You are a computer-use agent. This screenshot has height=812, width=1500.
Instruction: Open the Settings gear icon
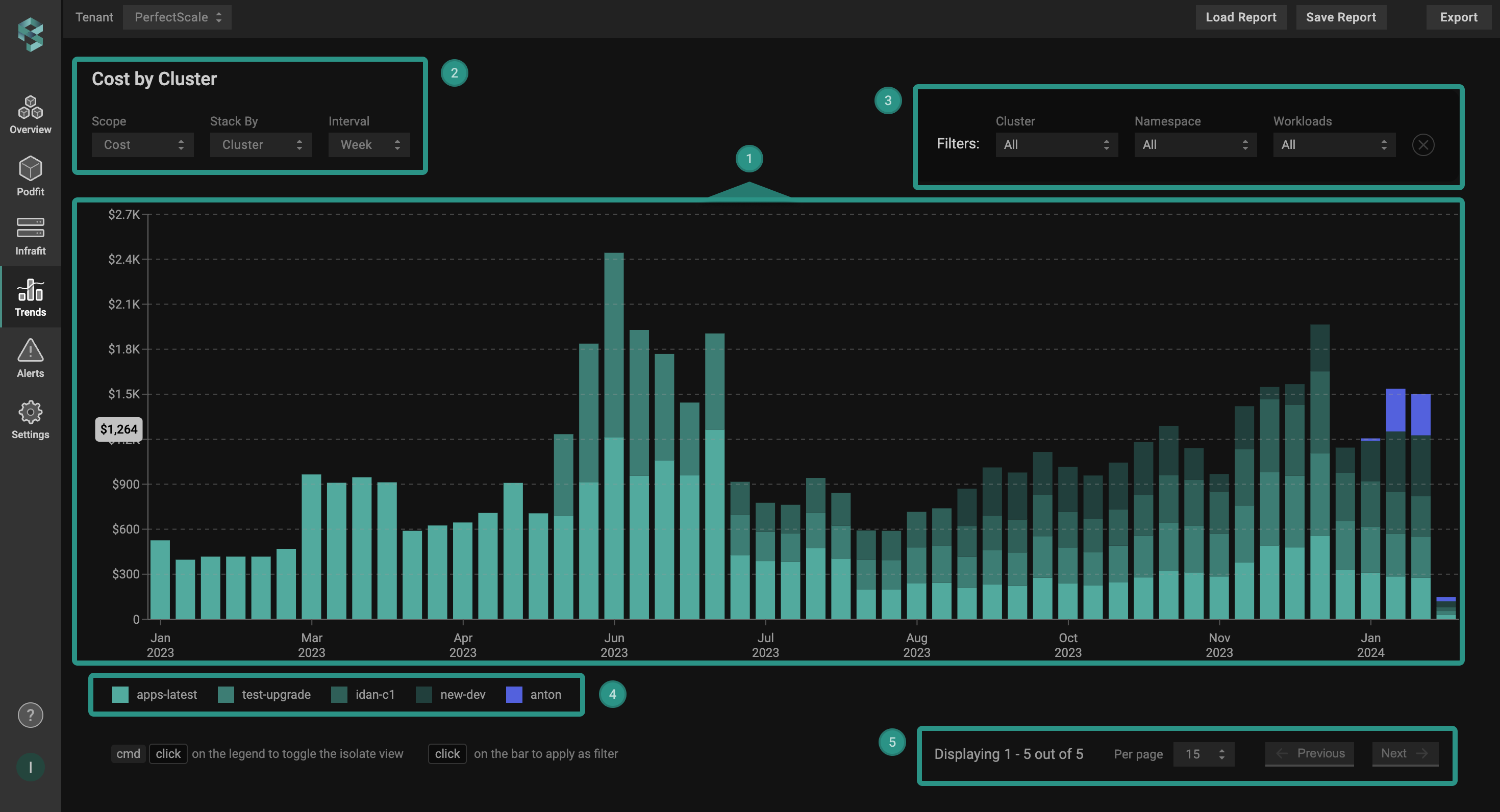pyautogui.click(x=30, y=412)
